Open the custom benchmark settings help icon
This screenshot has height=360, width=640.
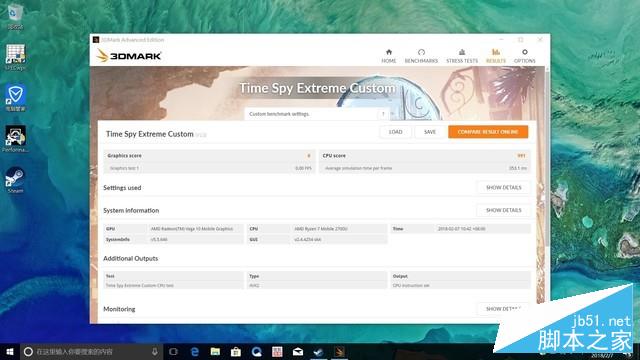pyautogui.click(x=383, y=114)
